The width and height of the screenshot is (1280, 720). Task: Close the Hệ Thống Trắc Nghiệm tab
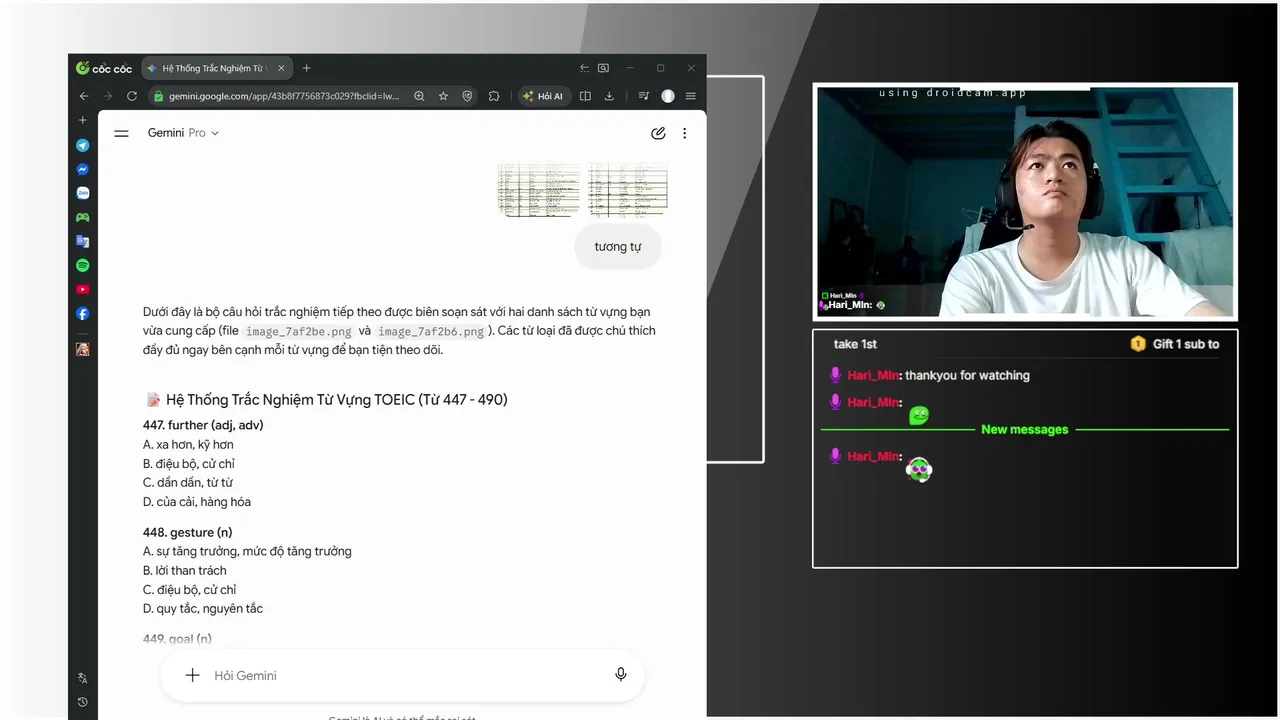tap(281, 68)
